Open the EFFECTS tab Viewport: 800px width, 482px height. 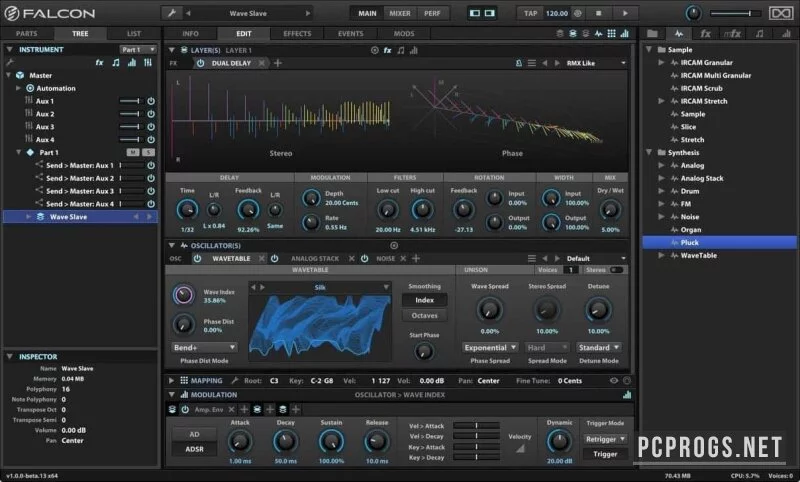(x=297, y=34)
